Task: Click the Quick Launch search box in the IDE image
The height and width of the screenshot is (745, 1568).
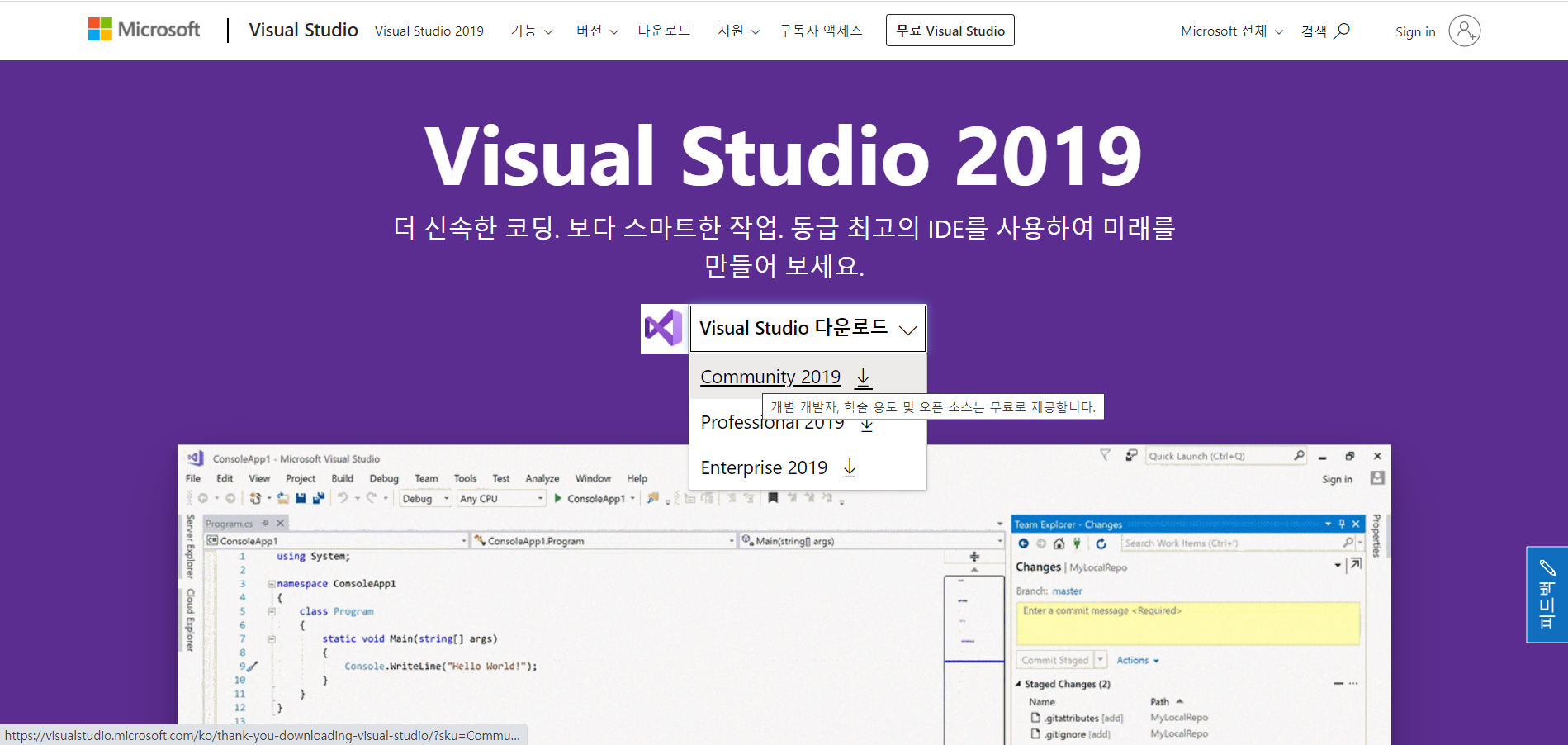Action: [x=1226, y=456]
